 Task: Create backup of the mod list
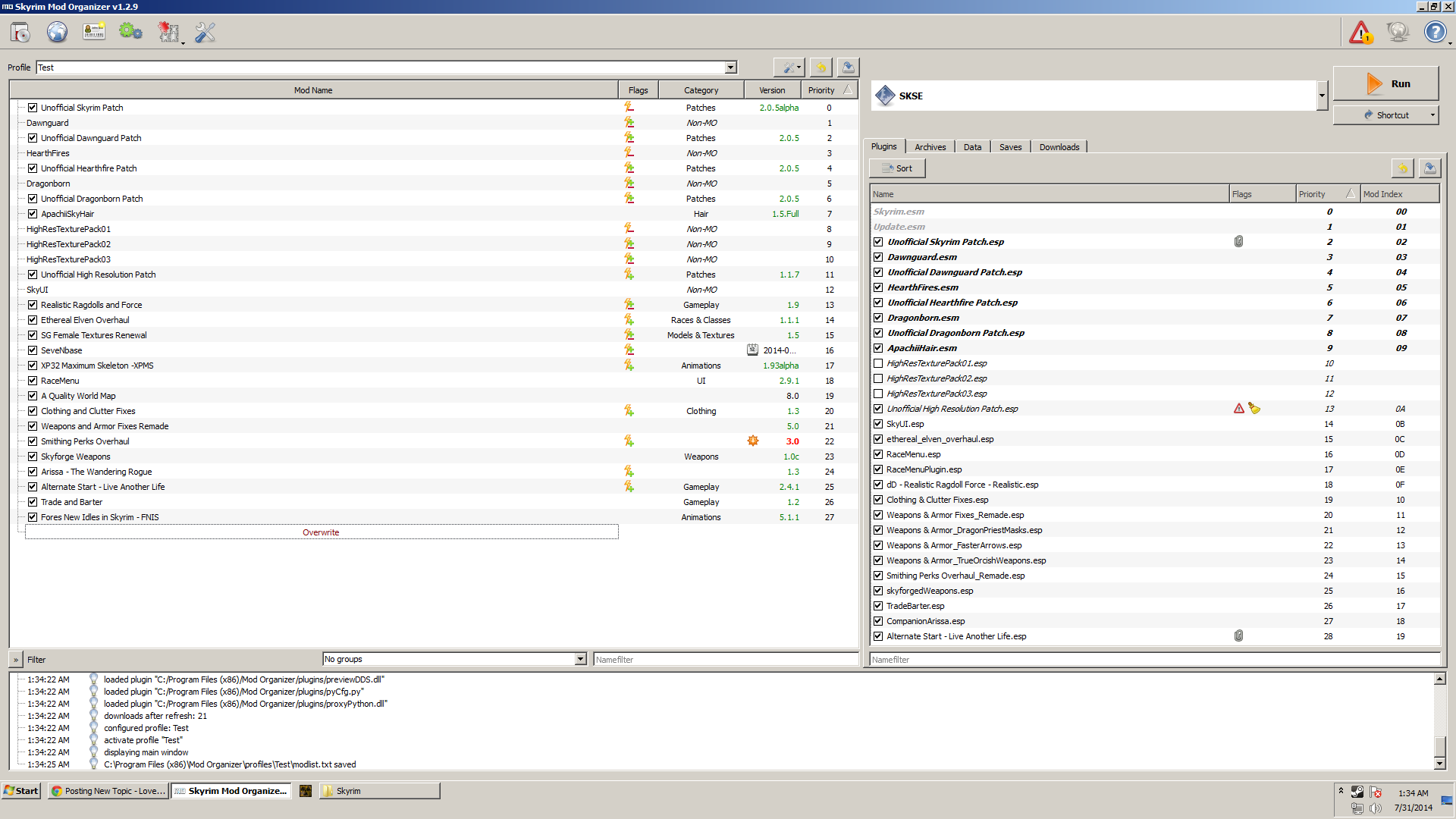[848, 67]
